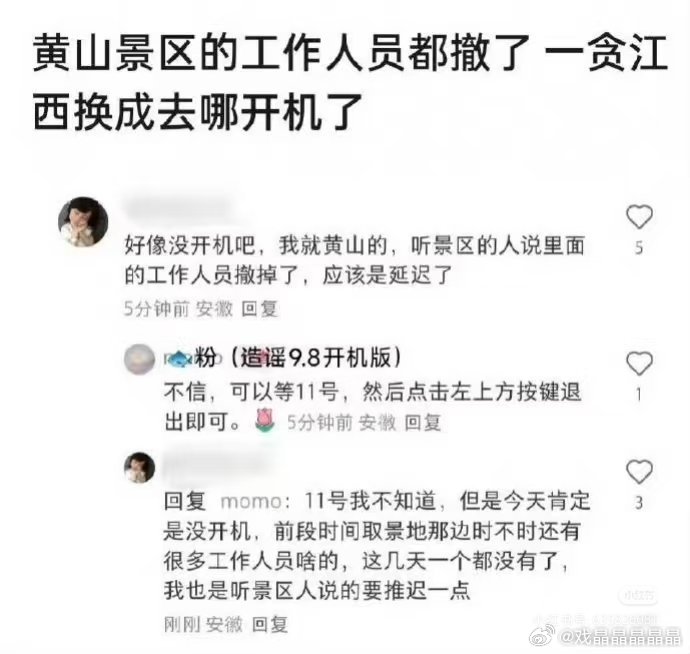Click 回复 beside 刚刚 安徽
Image resolution: width=690 pixels, height=654 pixels.
pyautogui.click(x=270, y=624)
